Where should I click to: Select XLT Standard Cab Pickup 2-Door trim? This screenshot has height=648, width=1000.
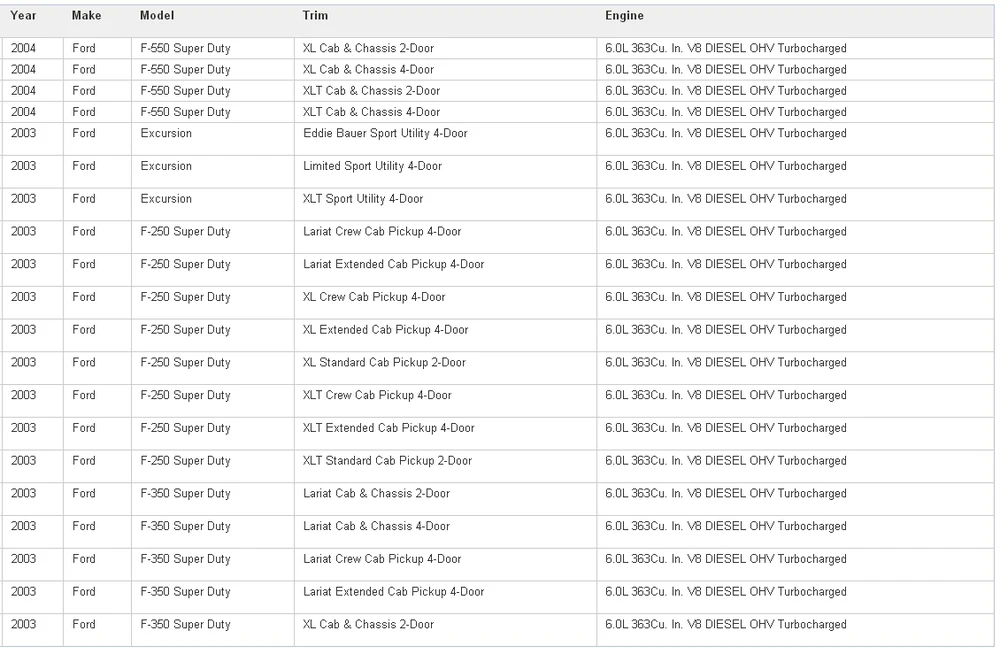[387, 460]
